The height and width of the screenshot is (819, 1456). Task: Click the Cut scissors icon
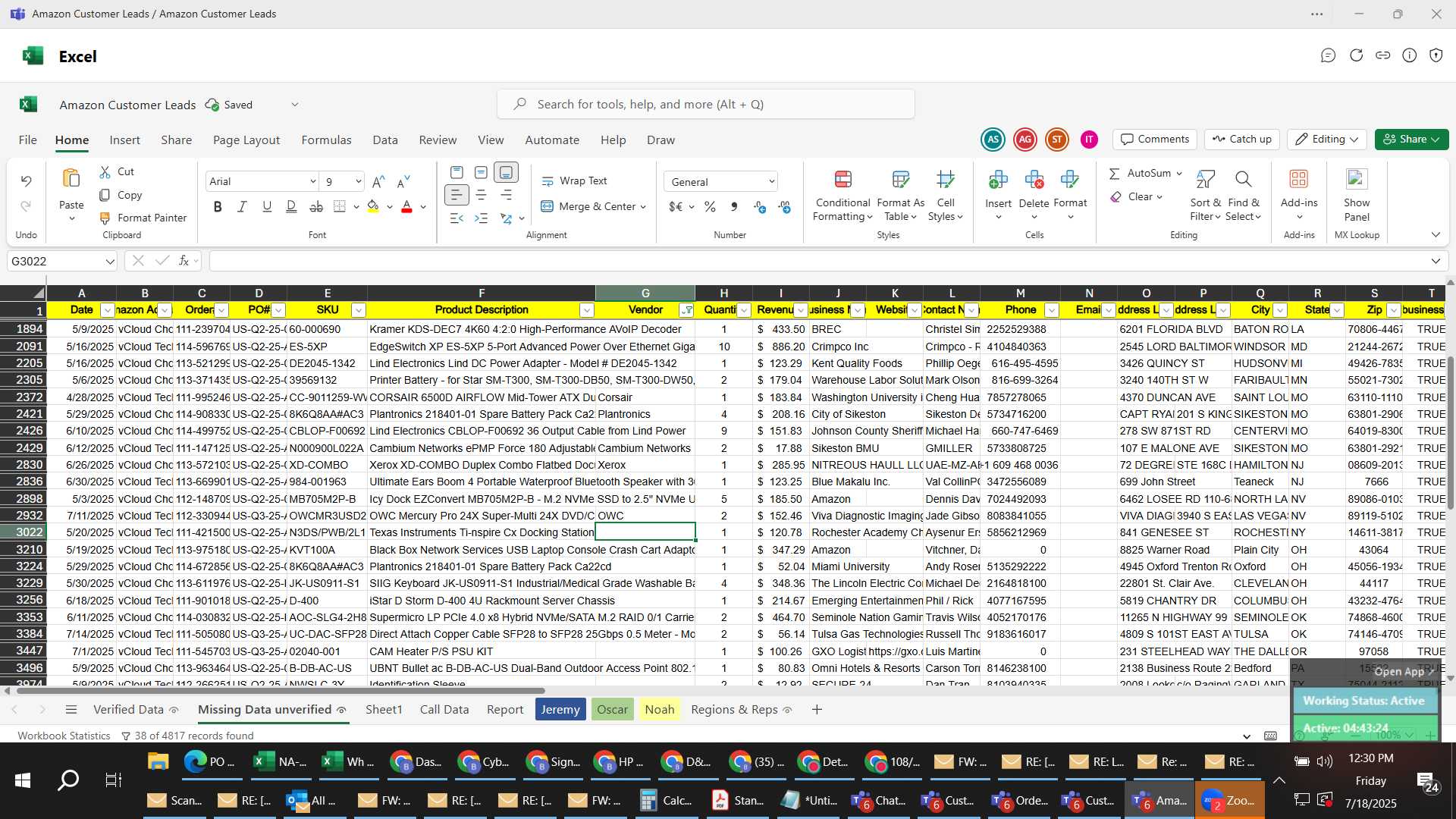click(x=105, y=172)
